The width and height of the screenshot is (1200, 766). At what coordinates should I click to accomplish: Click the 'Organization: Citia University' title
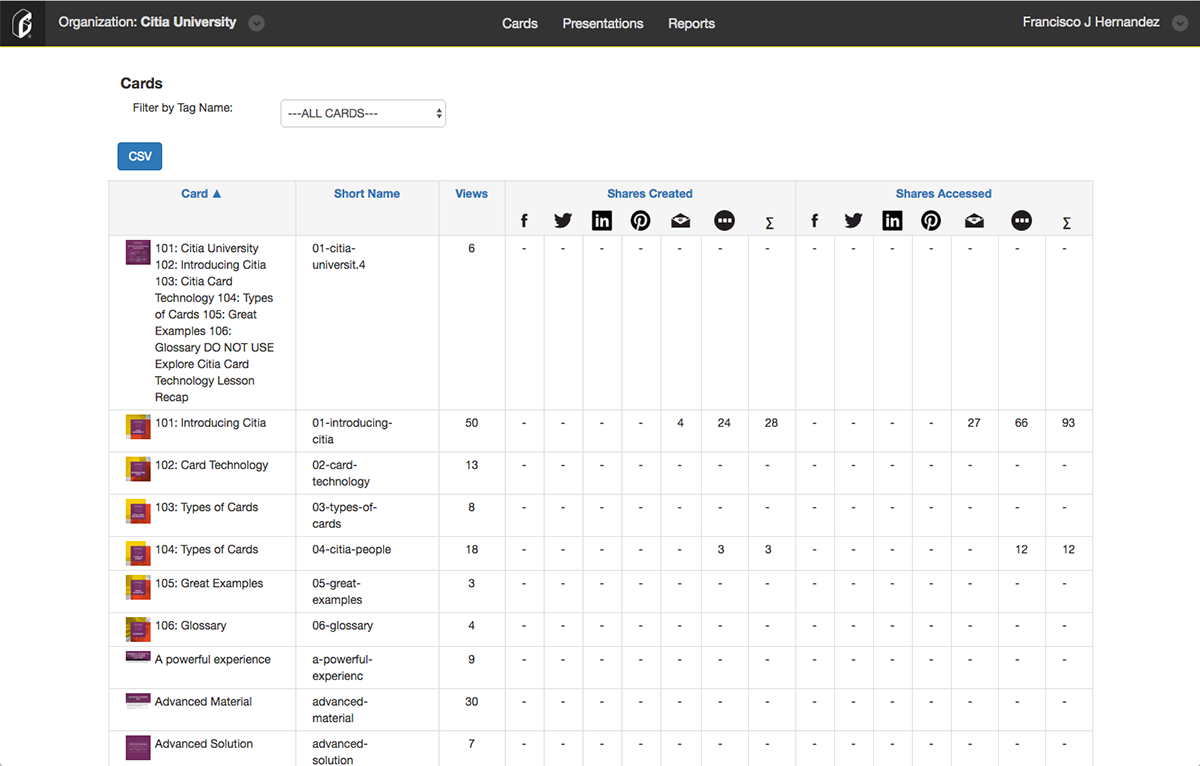point(148,22)
